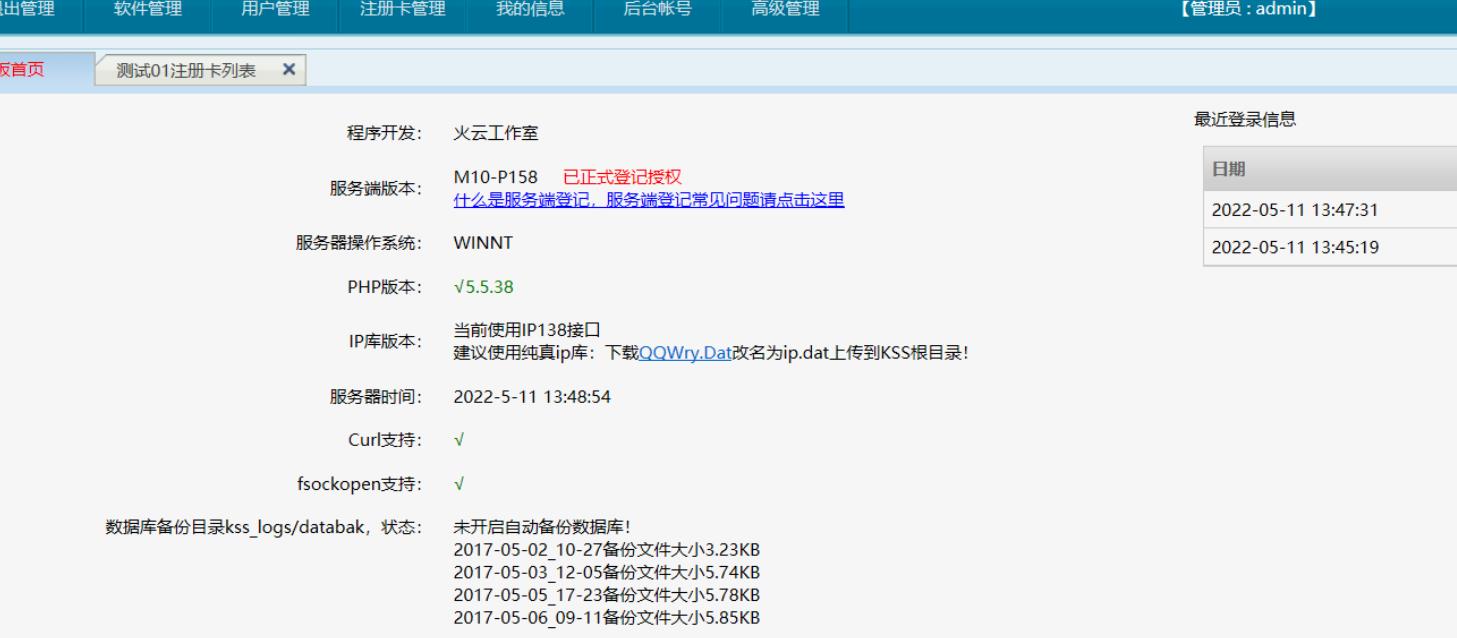Click the 2017-05-02_10-27 backup file entry
Screen dimensions: 1457x638
[x=607, y=550]
